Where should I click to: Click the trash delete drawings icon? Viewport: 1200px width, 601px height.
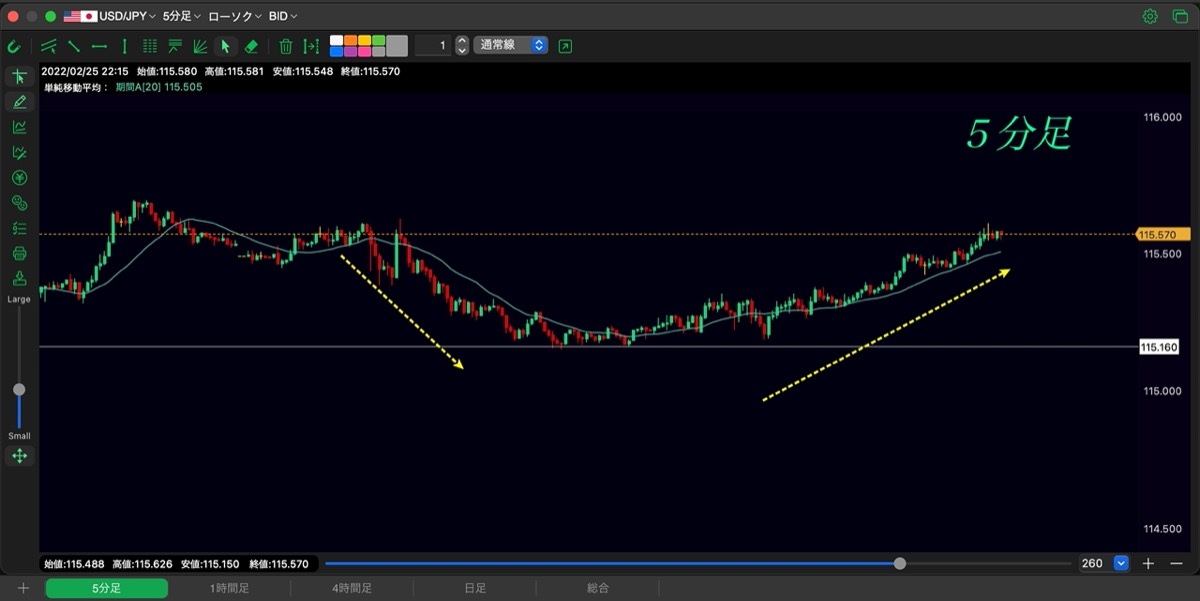[x=286, y=46]
